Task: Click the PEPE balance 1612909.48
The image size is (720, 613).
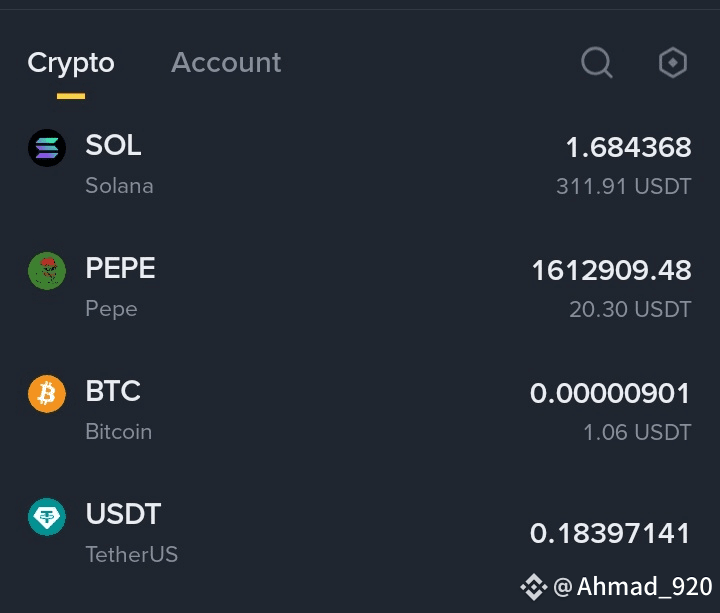Action: coord(612,270)
